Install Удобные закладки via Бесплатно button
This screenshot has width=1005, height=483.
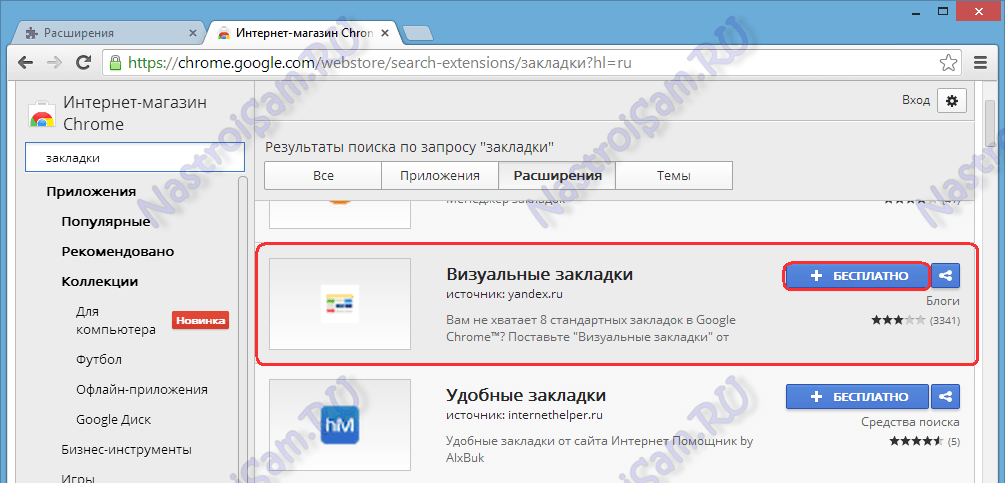[858, 396]
